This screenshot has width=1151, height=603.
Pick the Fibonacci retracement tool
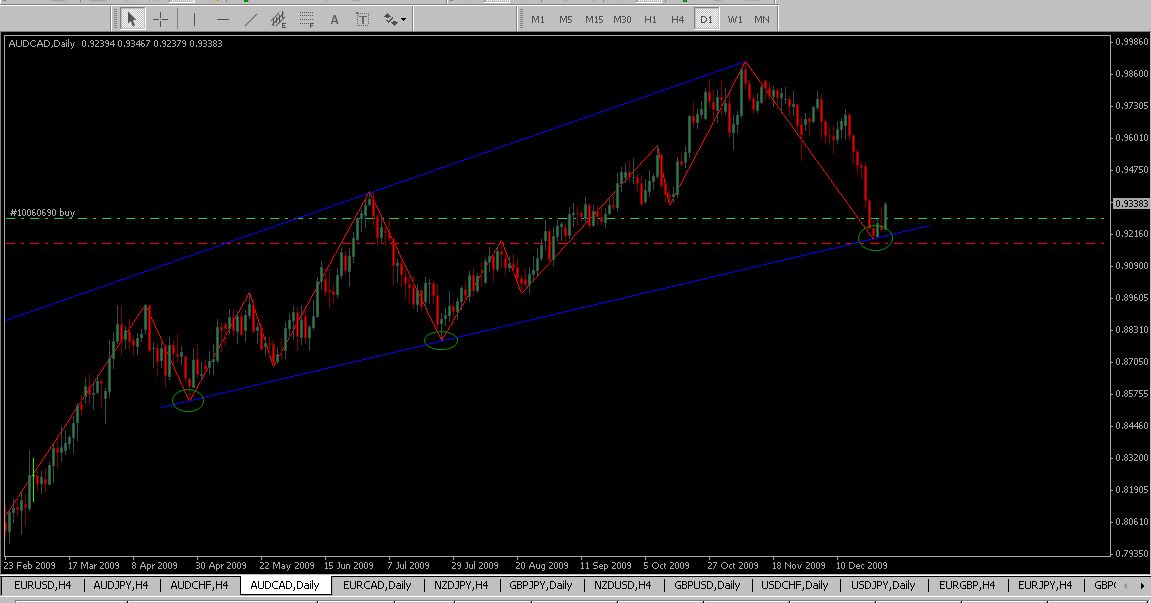click(x=307, y=19)
